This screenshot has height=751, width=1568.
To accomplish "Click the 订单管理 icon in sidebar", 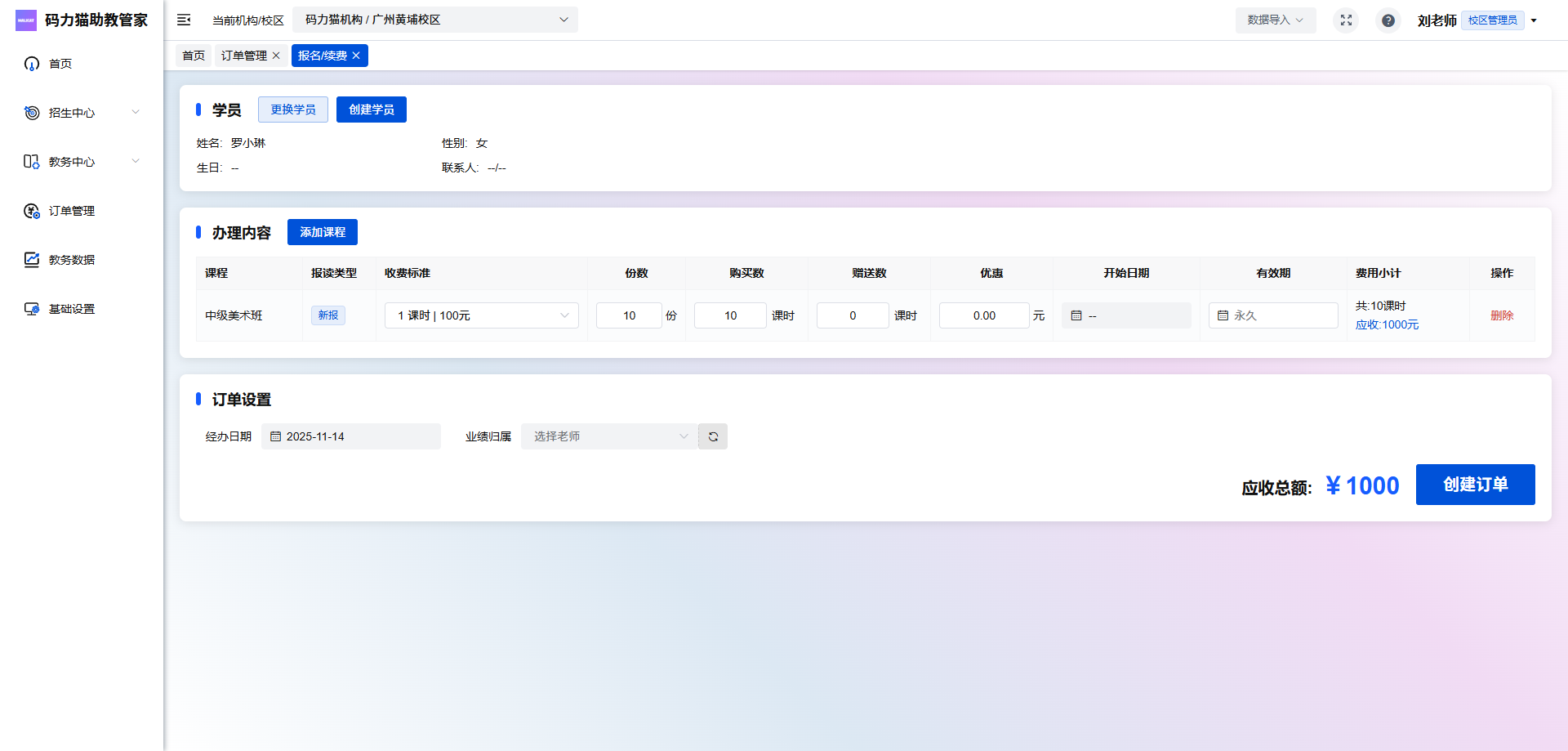I will (32, 211).
